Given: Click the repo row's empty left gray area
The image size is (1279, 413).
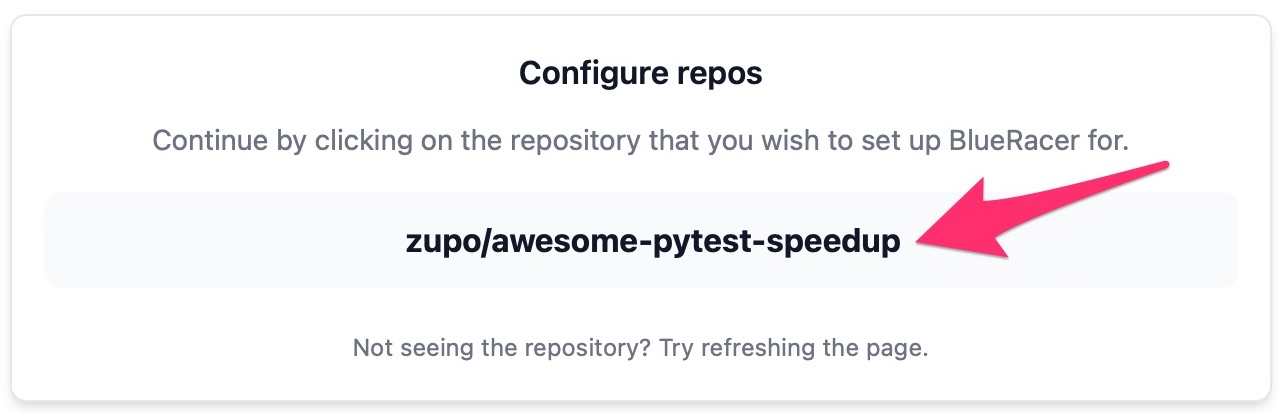Looking at the screenshot, I should click(200, 241).
